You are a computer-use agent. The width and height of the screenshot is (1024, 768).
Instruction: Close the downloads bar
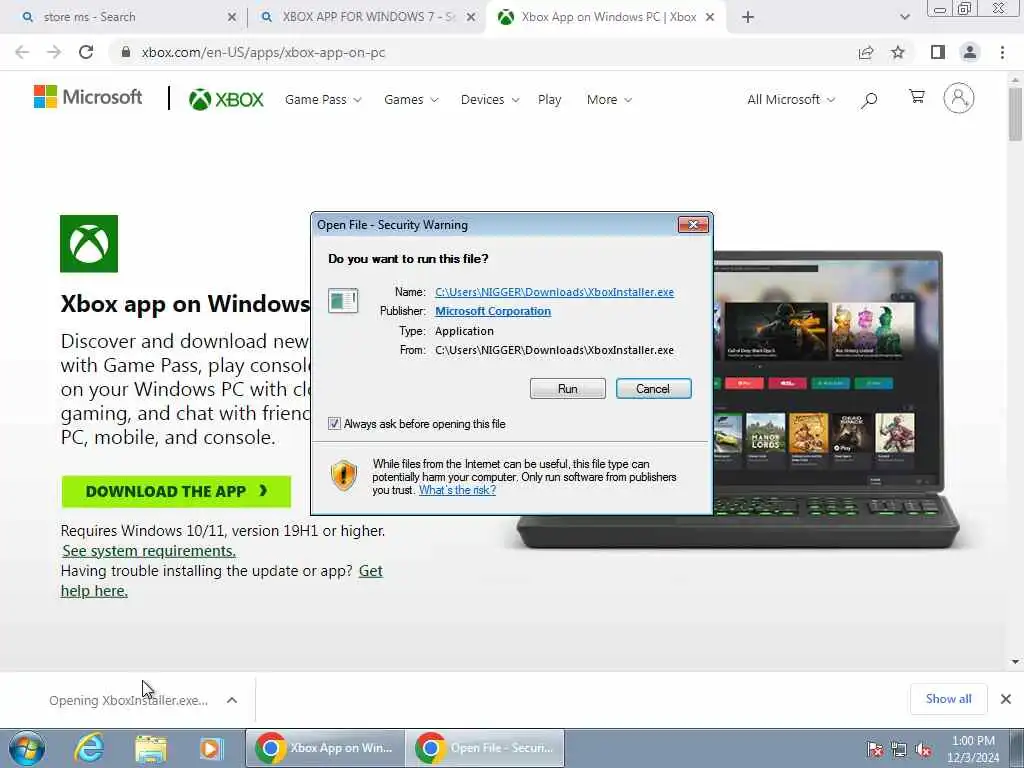pyautogui.click(x=1006, y=699)
